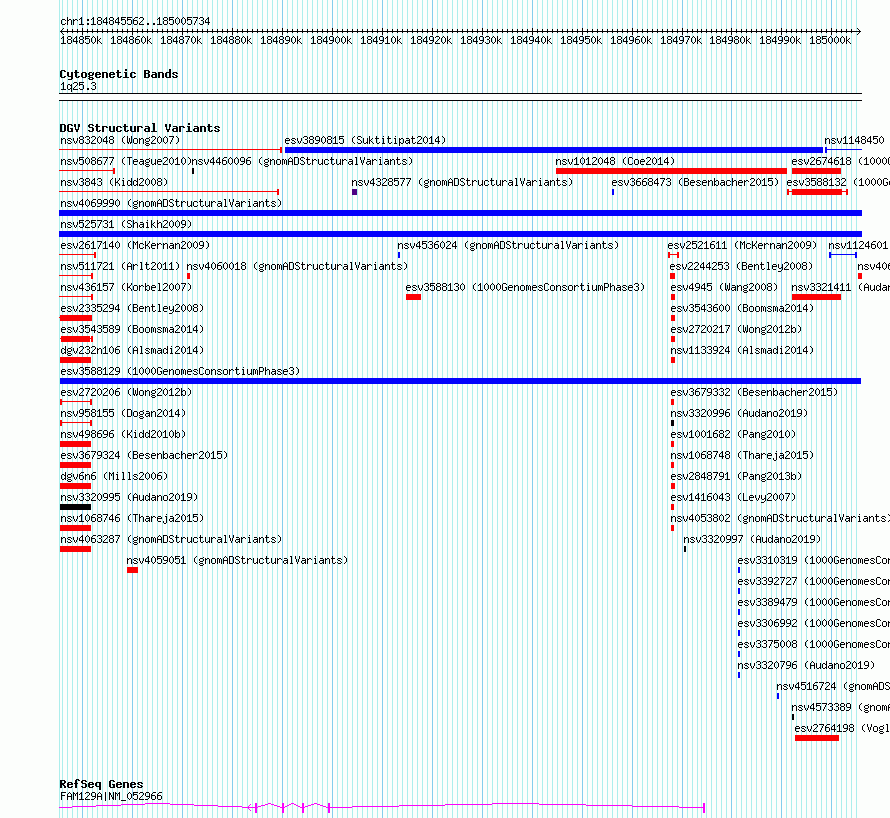Click the blue esv3588129 variant bar
The height and width of the screenshot is (818, 890).
[x=460, y=381]
